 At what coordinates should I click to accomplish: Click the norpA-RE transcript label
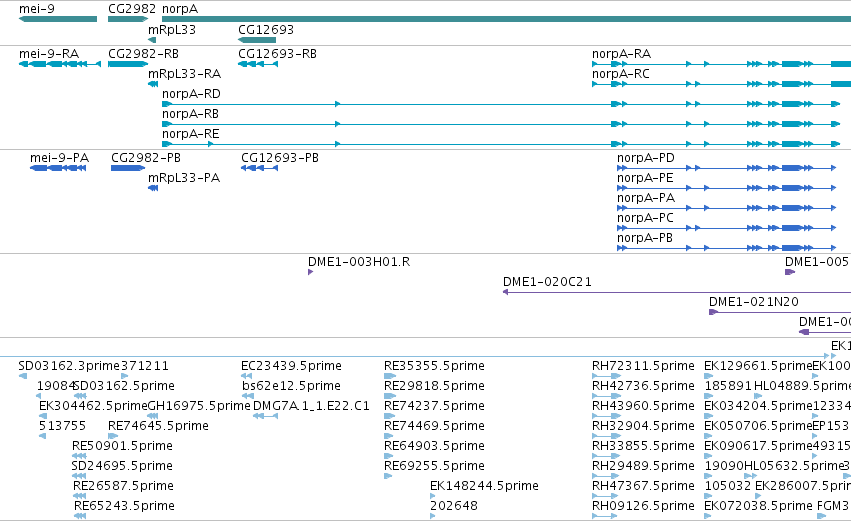pos(190,135)
